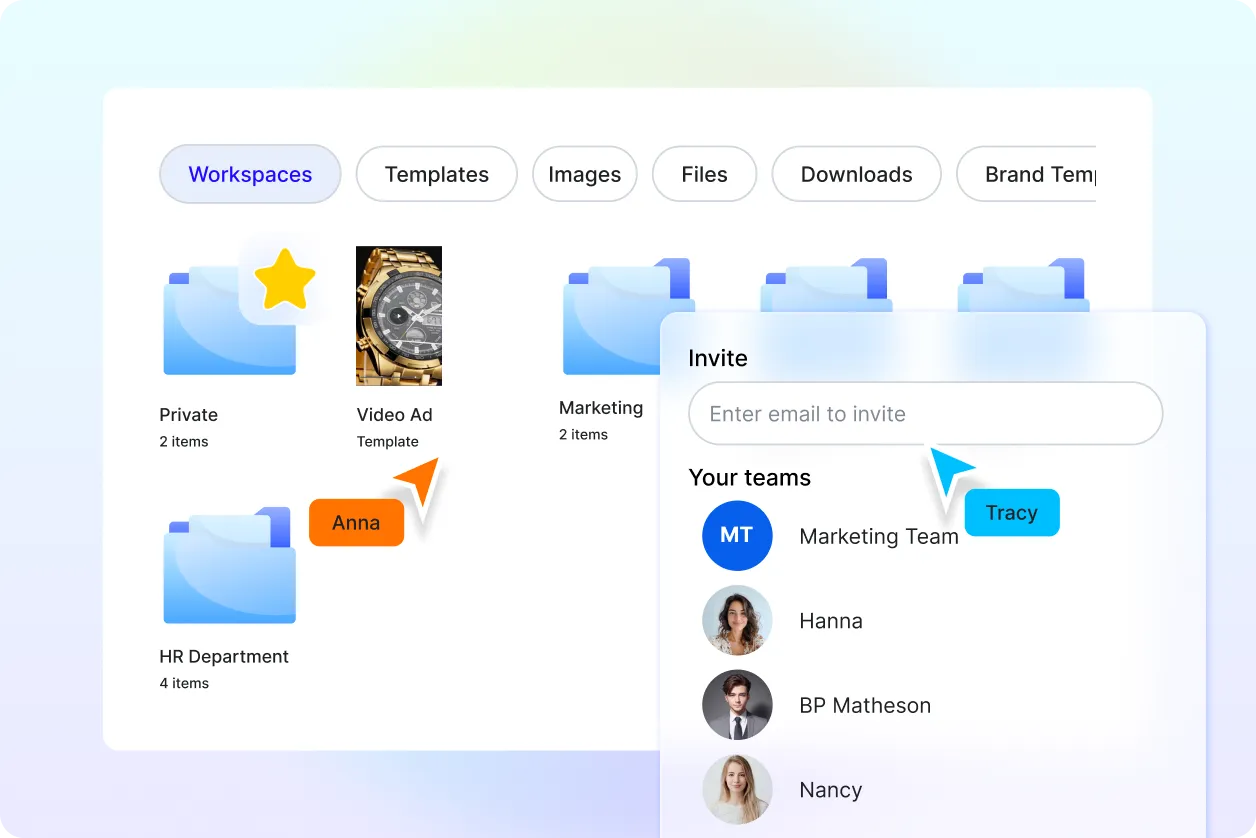Choose BP Matheson from the list
The image size is (1256, 838).
click(865, 705)
